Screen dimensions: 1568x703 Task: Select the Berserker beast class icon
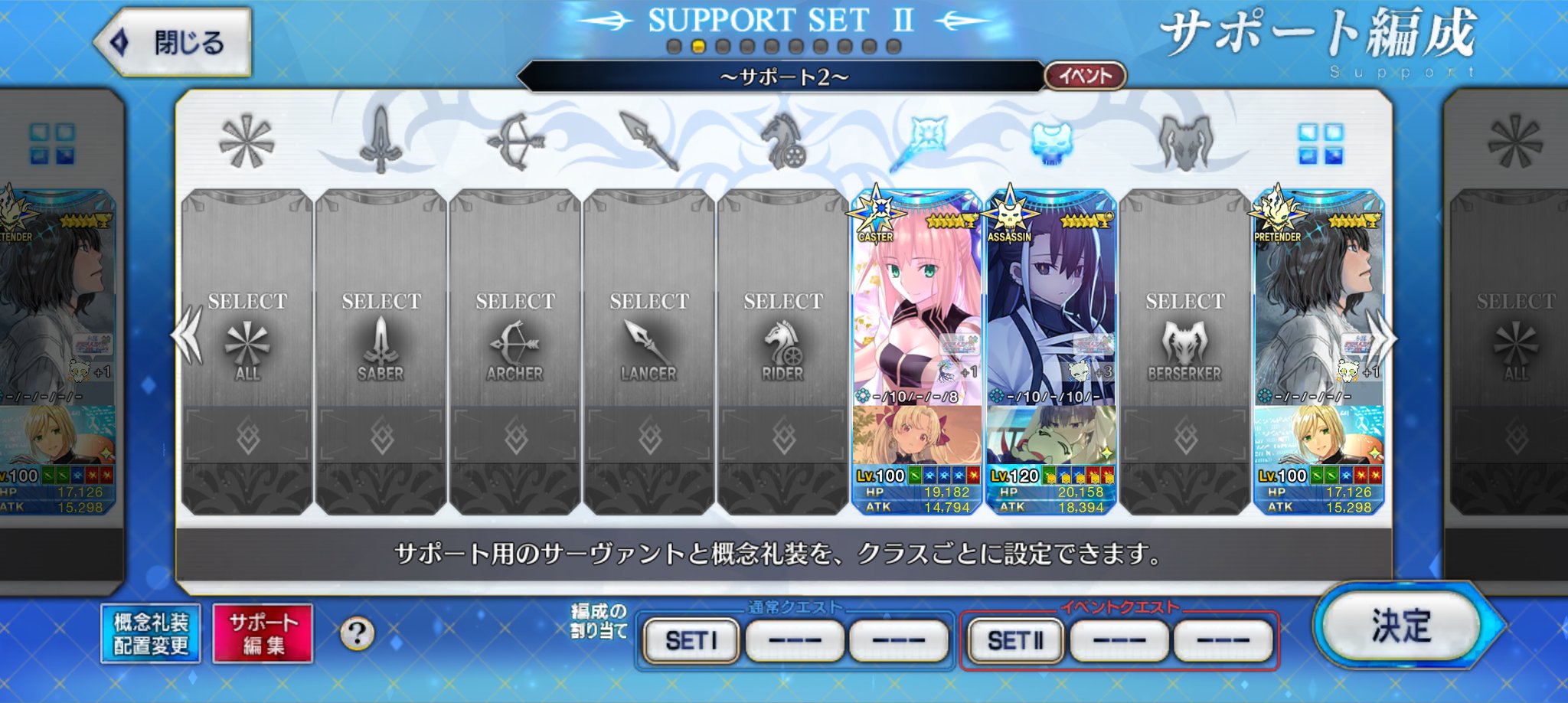click(1185, 142)
